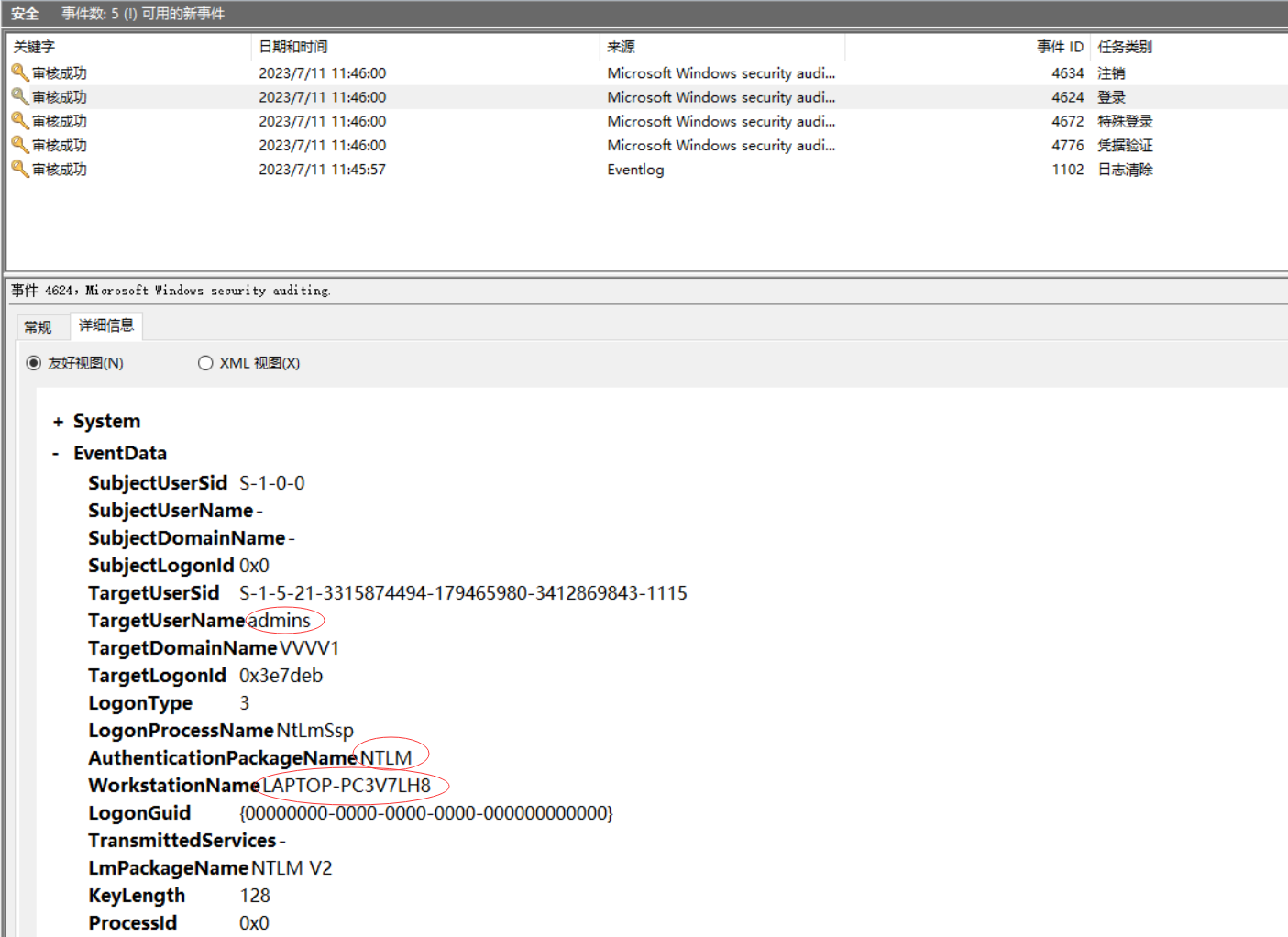Expand the System node

coord(58,422)
